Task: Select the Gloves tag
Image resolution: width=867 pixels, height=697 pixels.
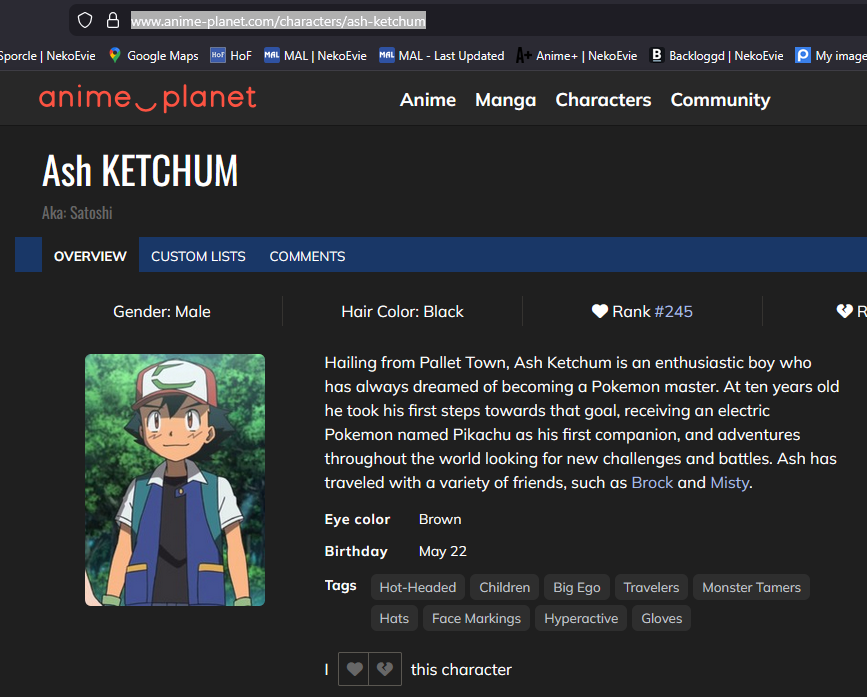Action: point(662,618)
